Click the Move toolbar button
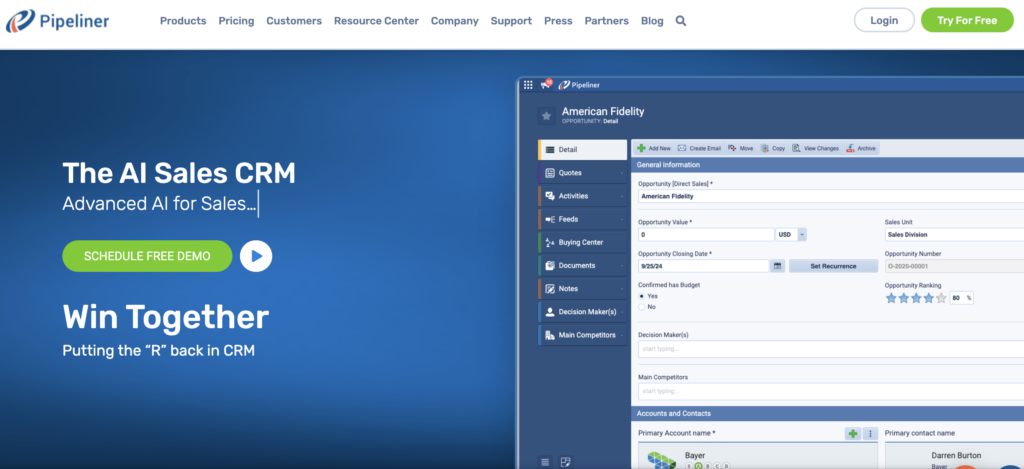The width and height of the screenshot is (1024, 469). point(741,148)
